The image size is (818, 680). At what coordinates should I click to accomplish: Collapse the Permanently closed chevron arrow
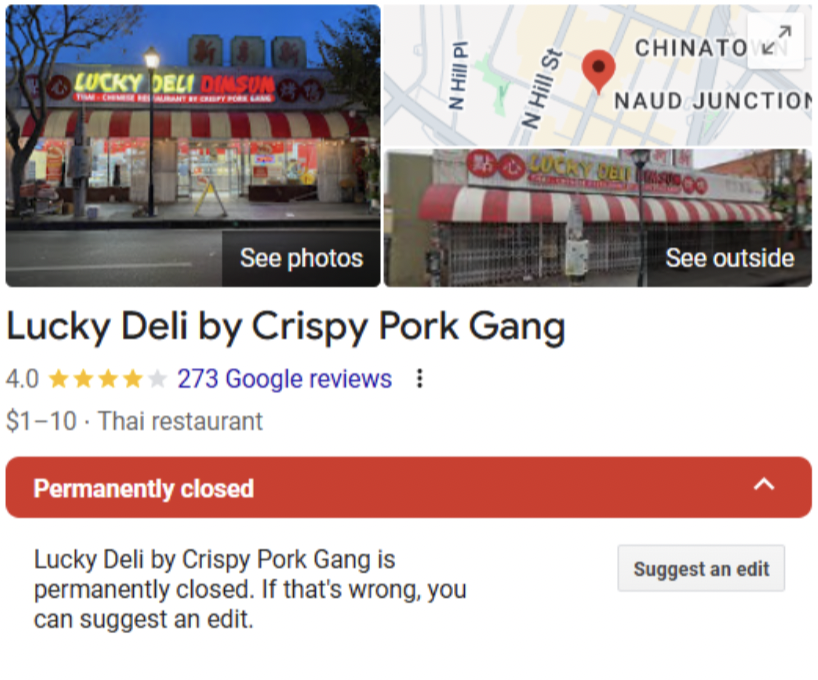(x=764, y=485)
